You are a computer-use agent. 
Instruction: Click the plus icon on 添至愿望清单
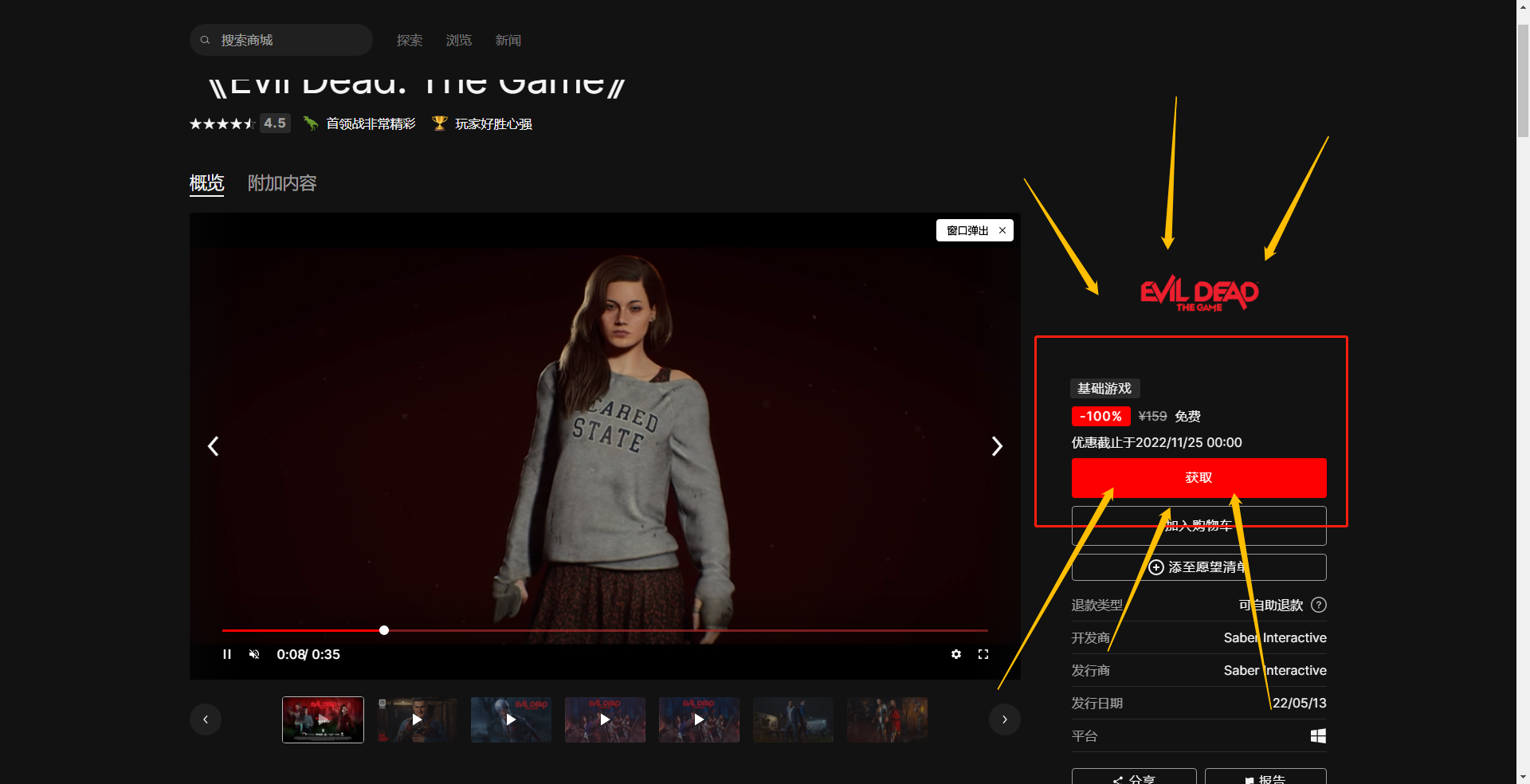point(1156,567)
